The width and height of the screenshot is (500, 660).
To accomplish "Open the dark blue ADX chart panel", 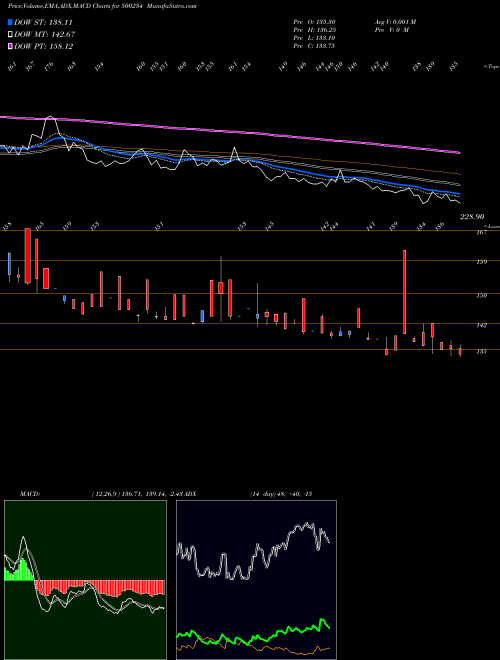I will coord(256,580).
